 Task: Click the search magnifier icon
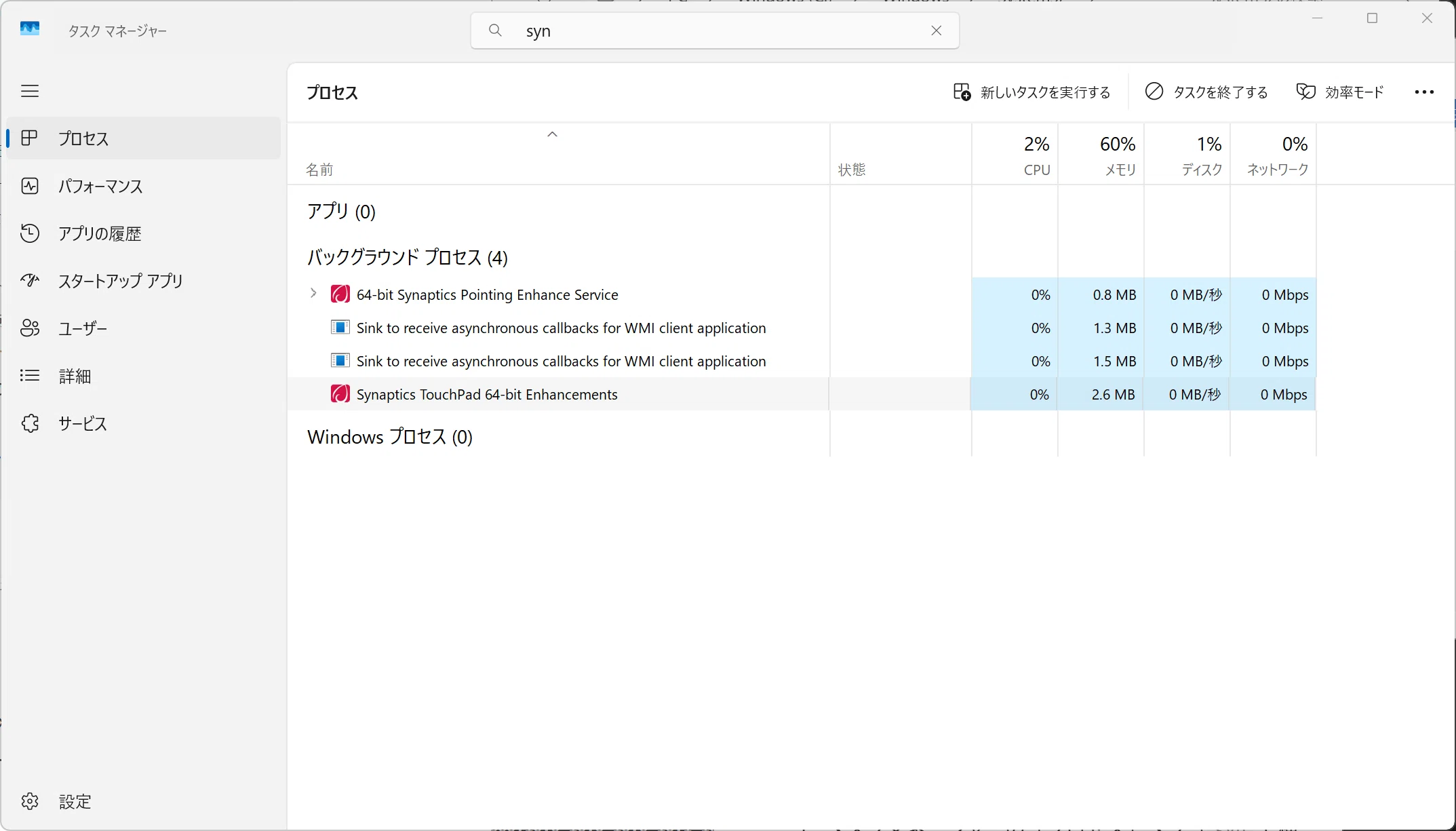(495, 31)
